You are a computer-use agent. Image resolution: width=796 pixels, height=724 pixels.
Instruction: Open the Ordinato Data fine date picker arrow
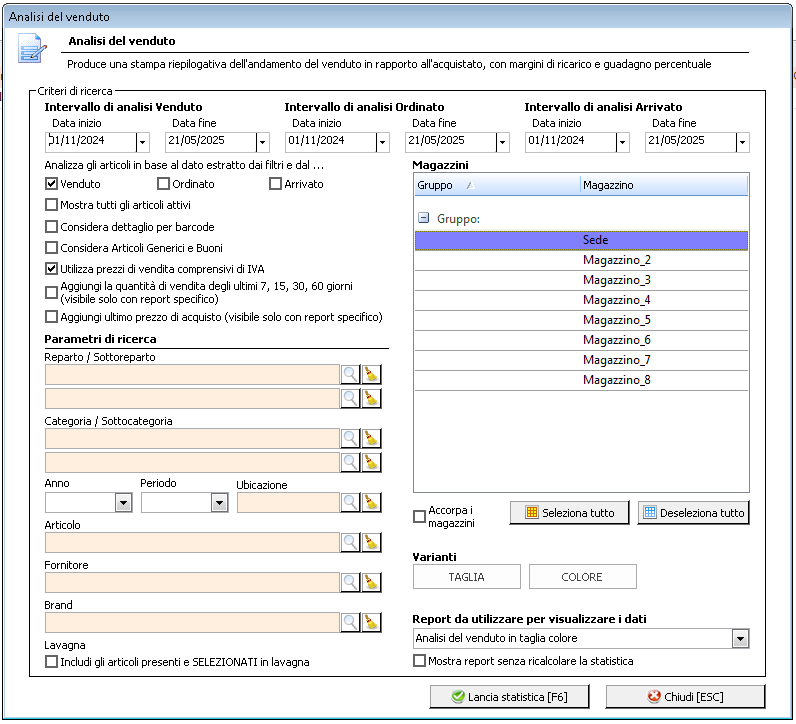tap(503, 143)
